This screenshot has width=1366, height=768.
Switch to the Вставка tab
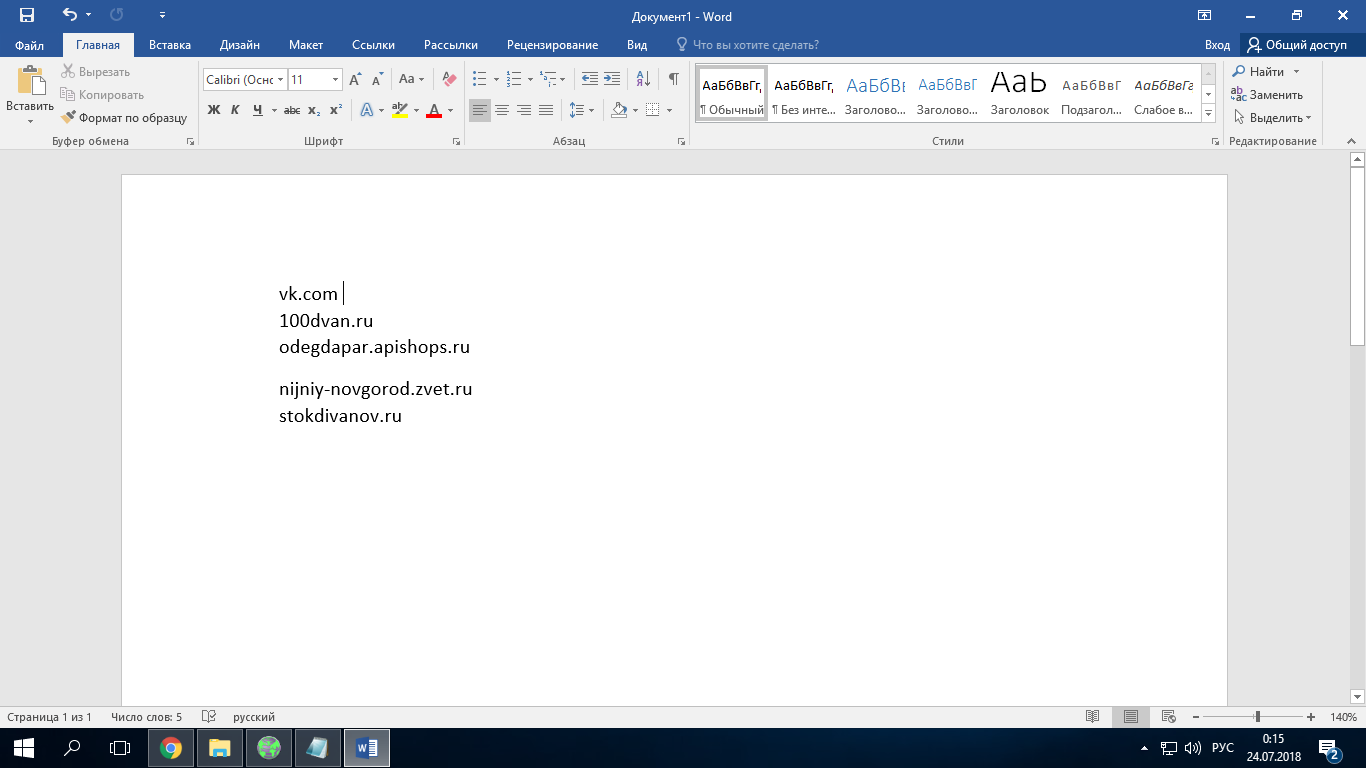pos(170,45)
